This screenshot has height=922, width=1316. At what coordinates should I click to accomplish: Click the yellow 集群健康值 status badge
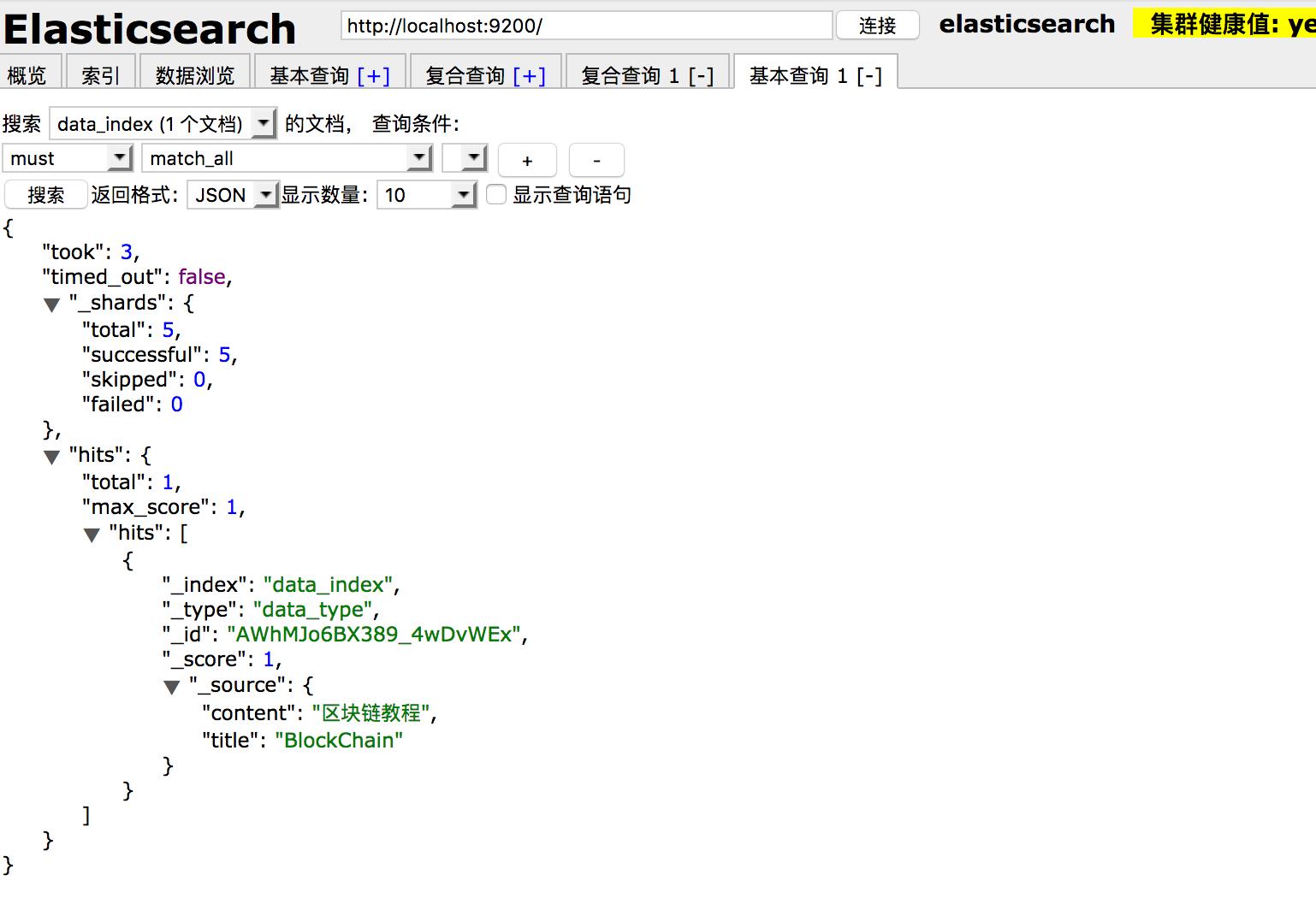[1224, 24]
